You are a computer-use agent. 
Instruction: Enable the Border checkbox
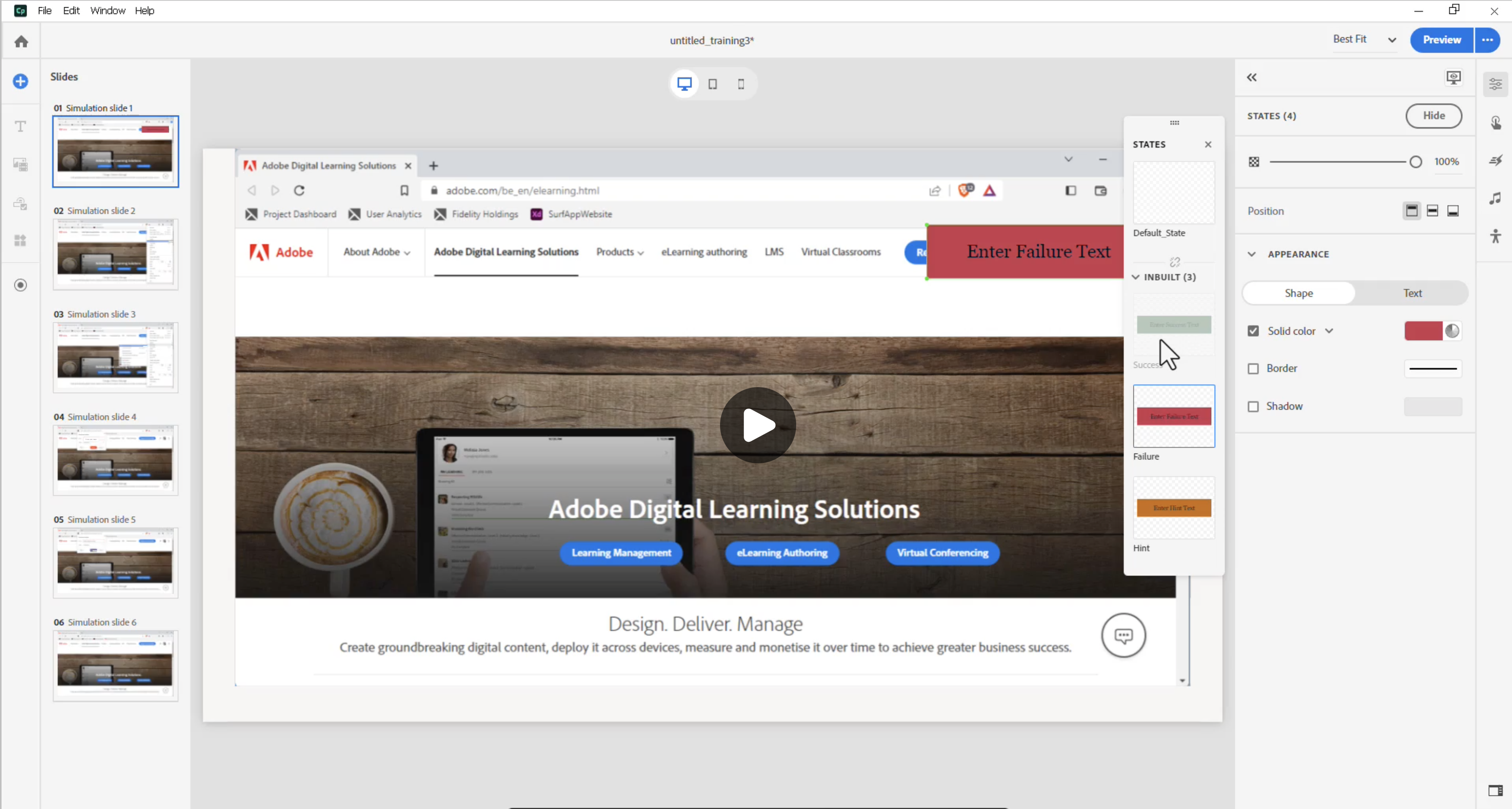1253,369
